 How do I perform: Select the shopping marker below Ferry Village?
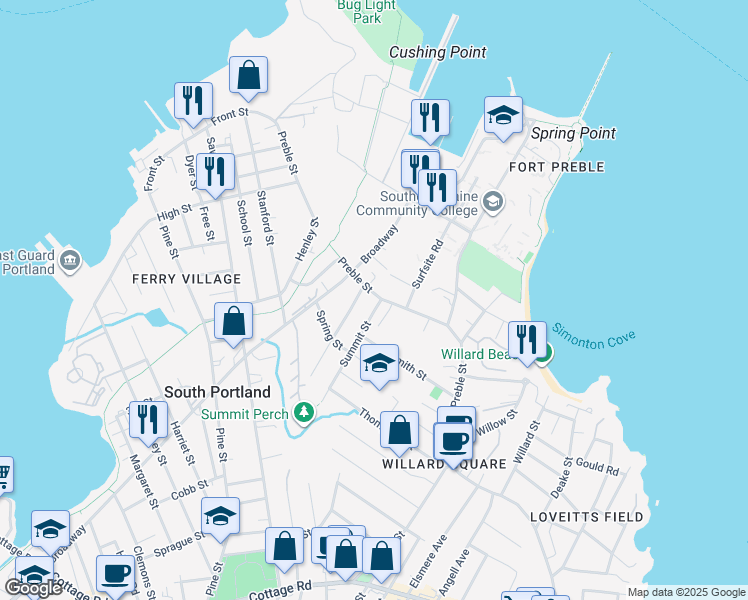click(233, 322)
